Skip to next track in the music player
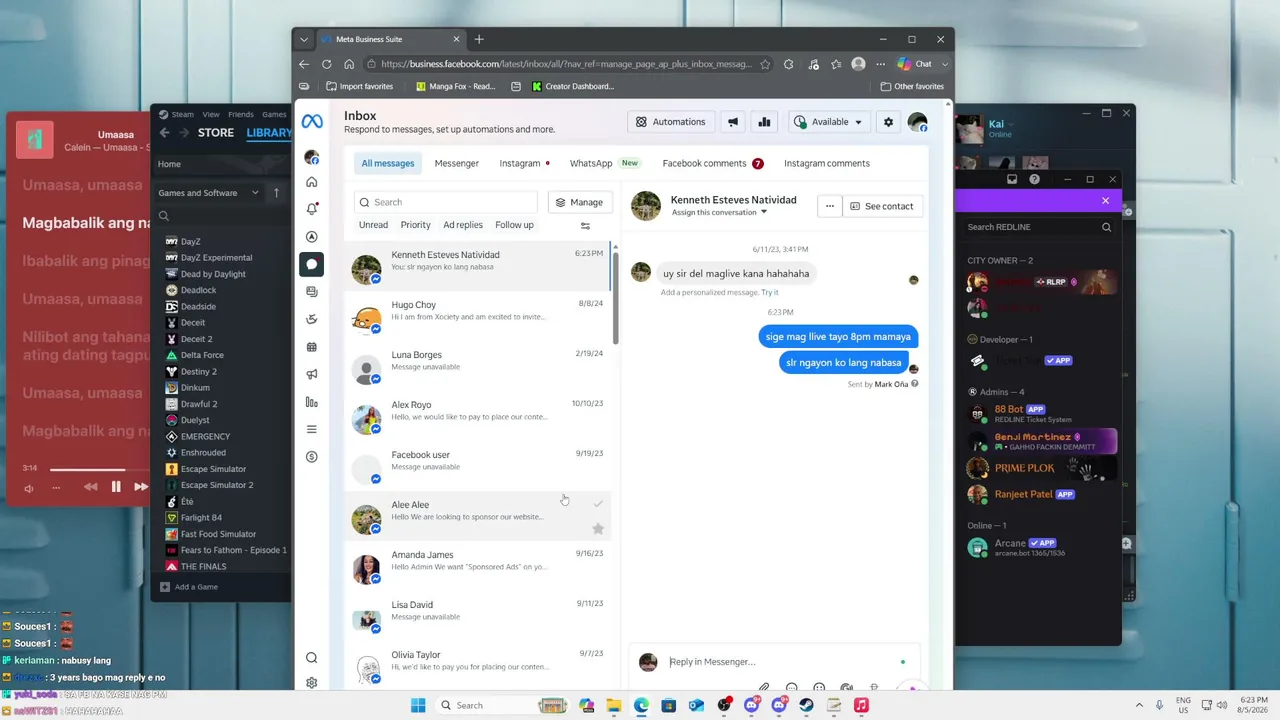1280x720 pixels. click(141, 487)
